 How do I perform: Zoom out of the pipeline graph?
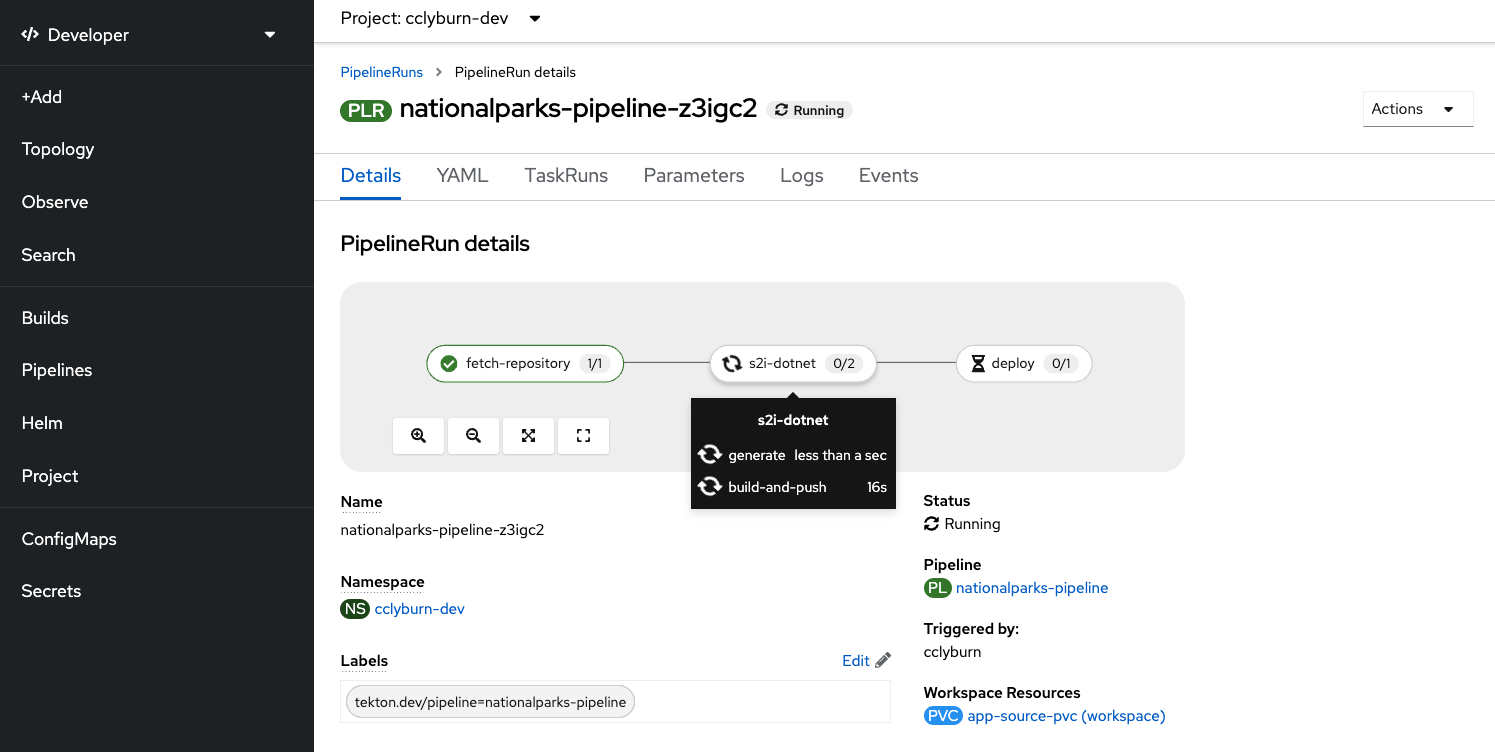[474, 436]
